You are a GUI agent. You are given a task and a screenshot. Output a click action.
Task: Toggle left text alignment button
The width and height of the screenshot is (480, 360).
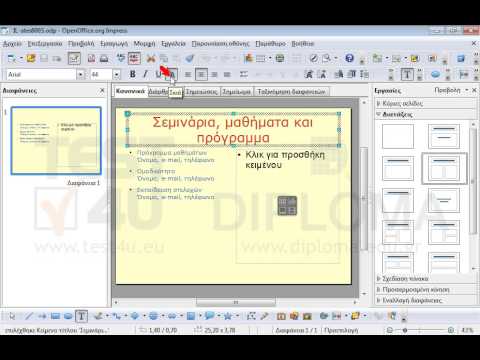[x=188, y=74]
